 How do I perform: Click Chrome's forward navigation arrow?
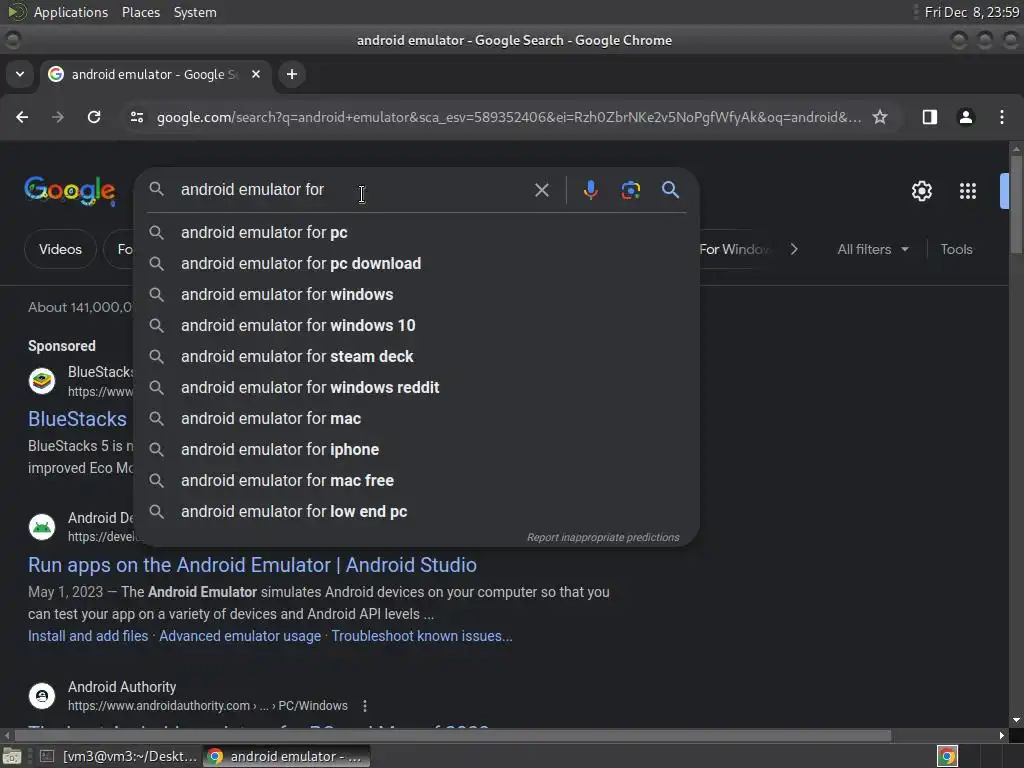[58, 117]
